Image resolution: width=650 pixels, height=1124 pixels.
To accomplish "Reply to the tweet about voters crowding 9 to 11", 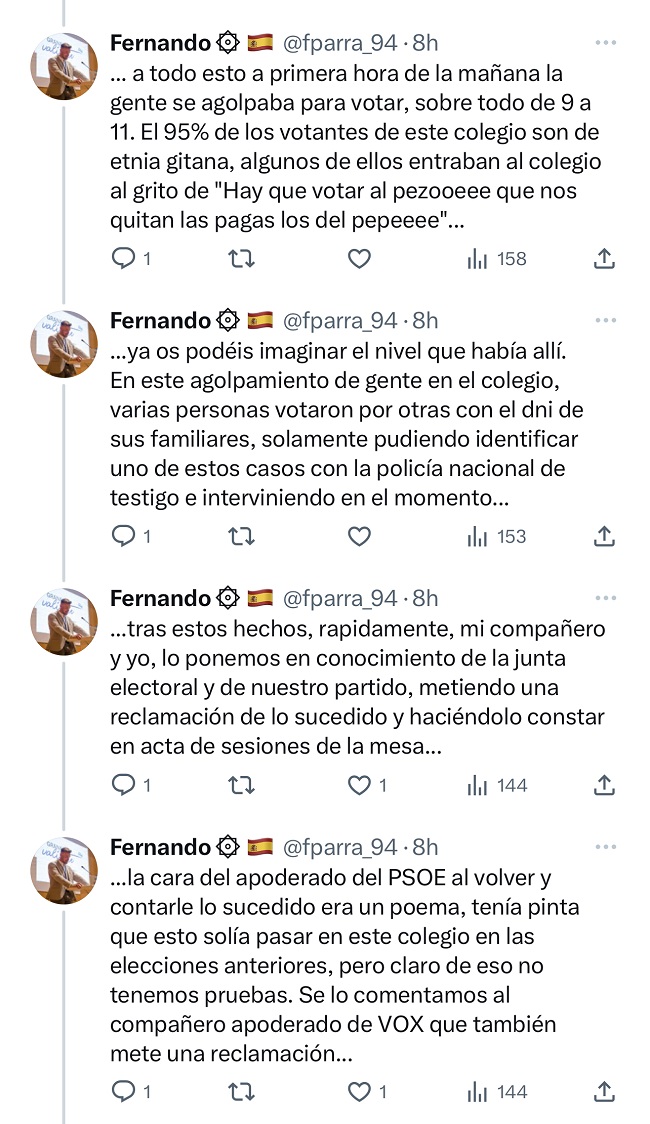I will point(123,259).
